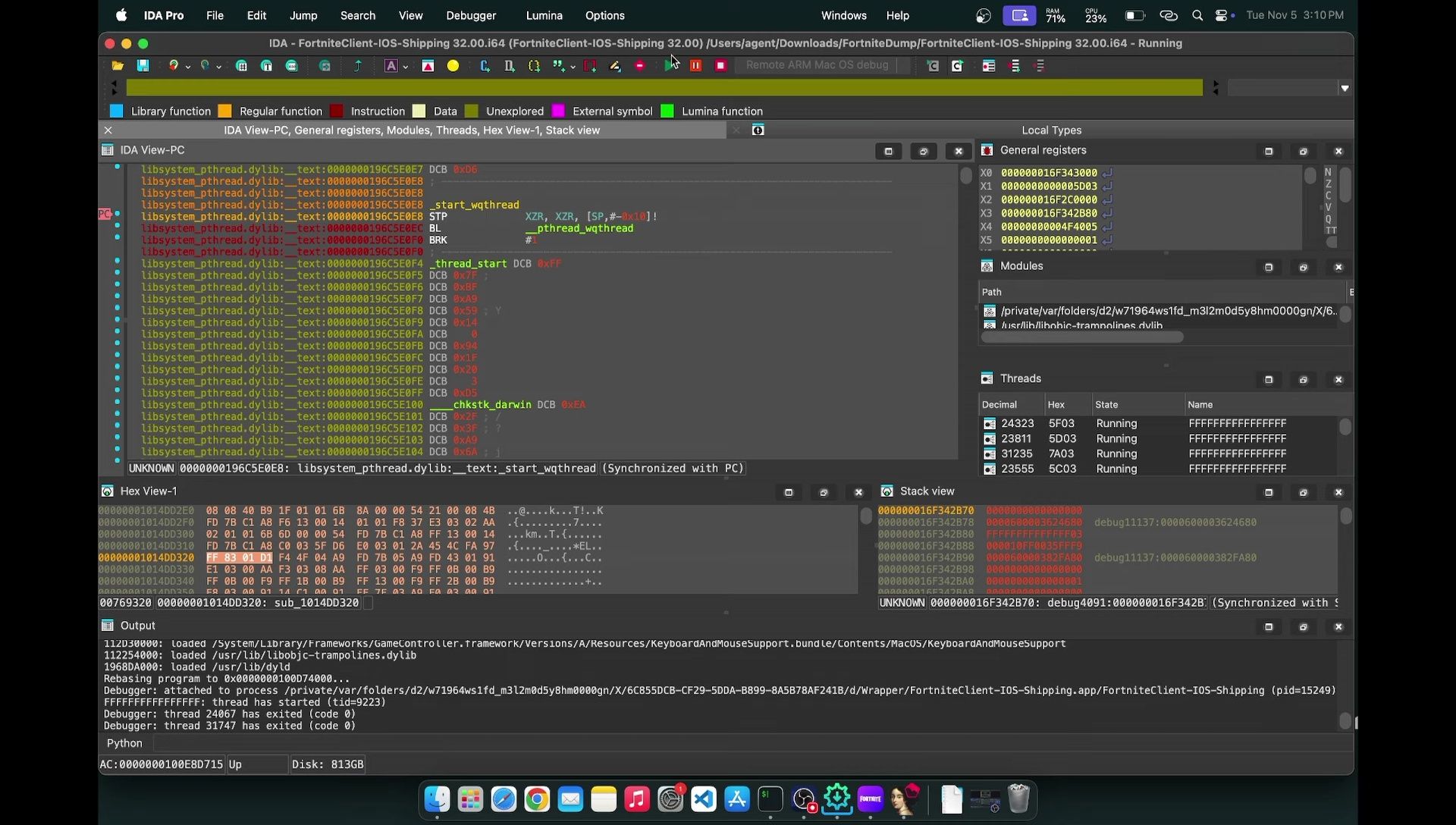Follow the X3 register jump arrow
The height and width of the screenshot is (825, 1456).
coord(1108,213)
